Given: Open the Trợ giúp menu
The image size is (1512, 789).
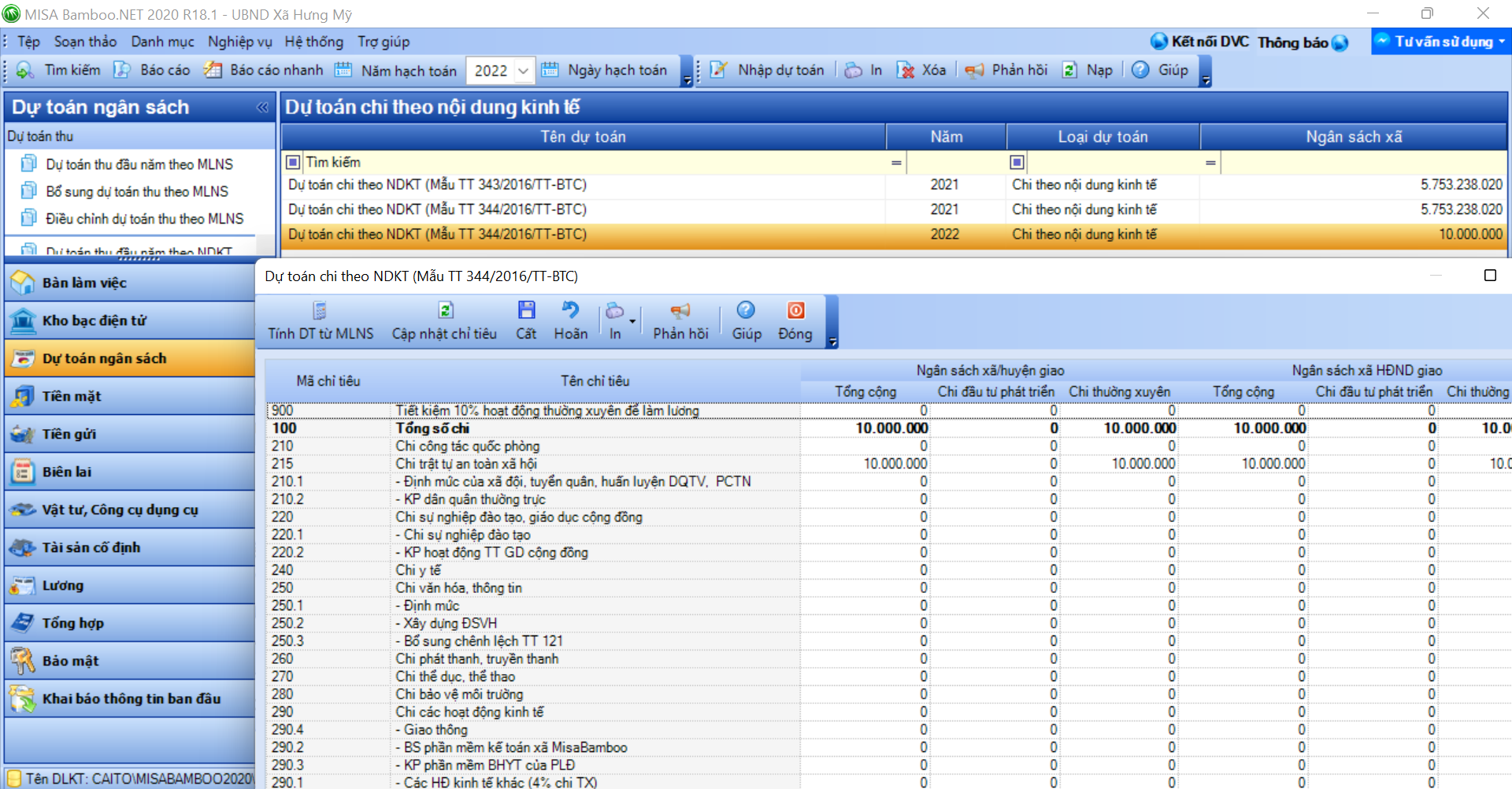Looking at the screenshot, I should click(x=384, y=42).
